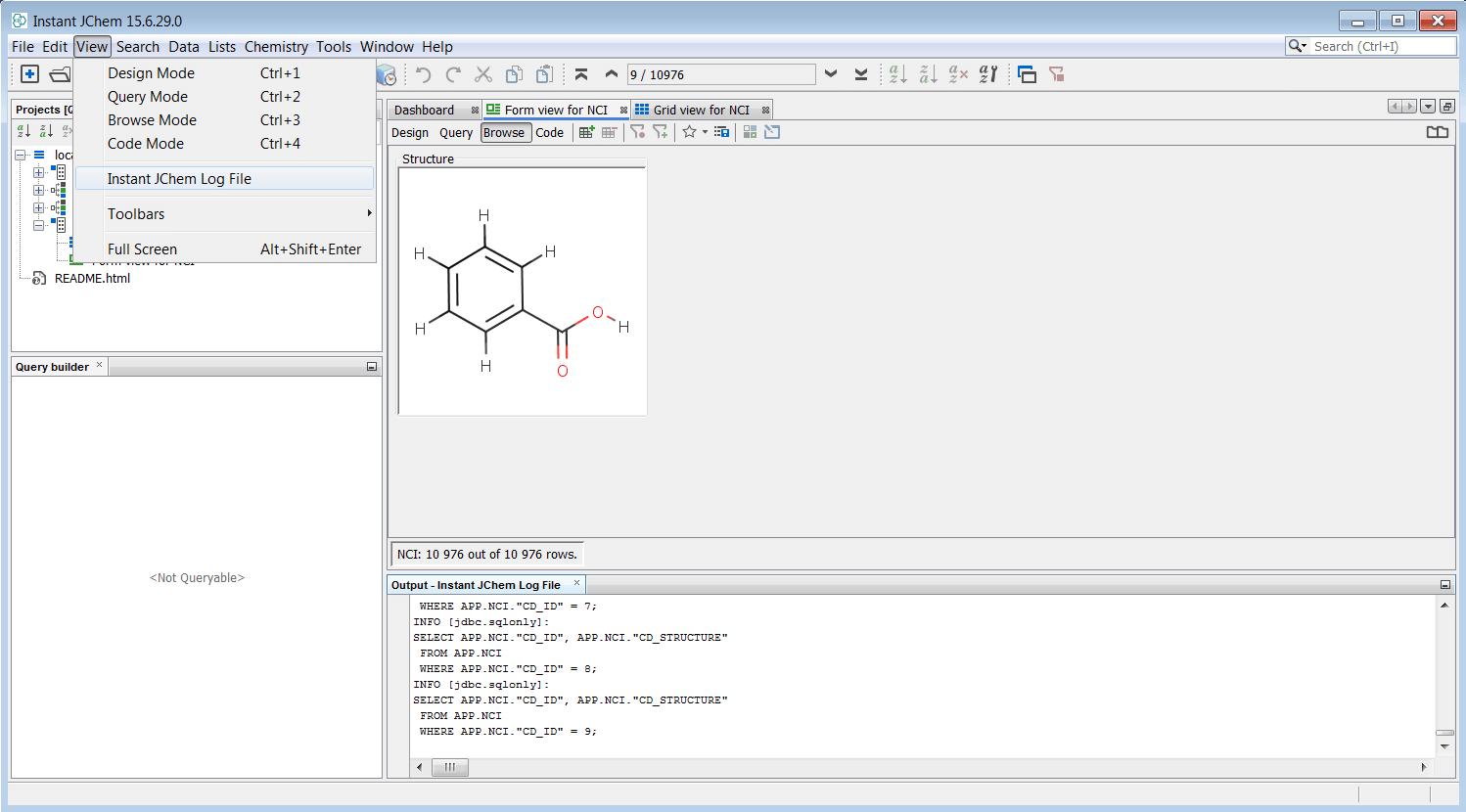Viewport: 1466px width, 812px height.
Task: Click the Undo icon
Action: point(423,73)
